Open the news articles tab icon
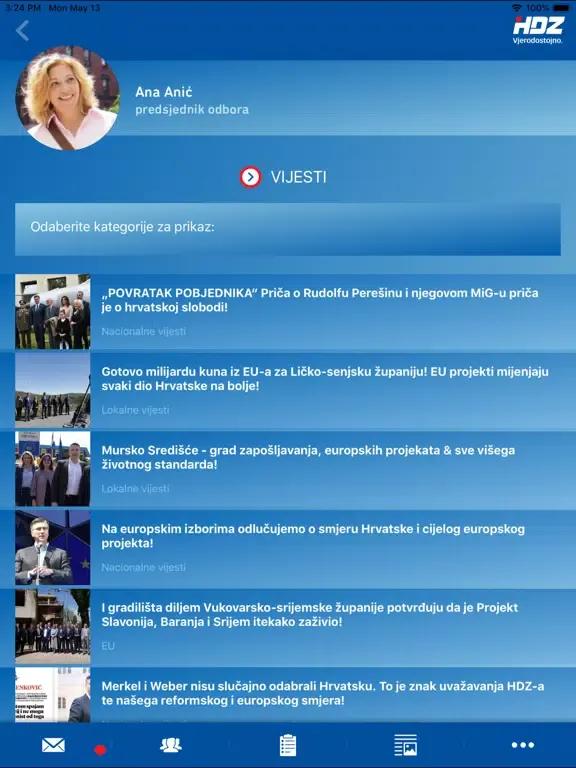Viewport: 576px width, 768px height. pyautogui.click(x=406, y=745)
